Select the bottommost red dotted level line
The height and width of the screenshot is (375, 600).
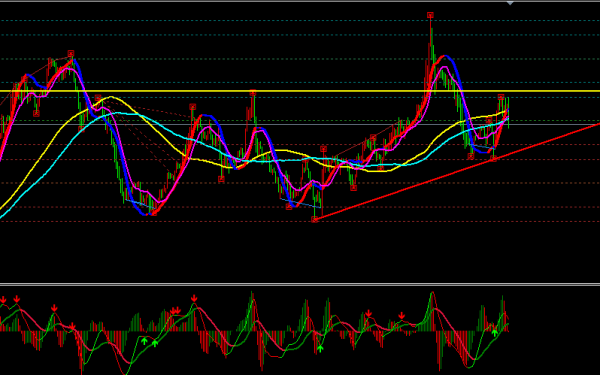300,221
